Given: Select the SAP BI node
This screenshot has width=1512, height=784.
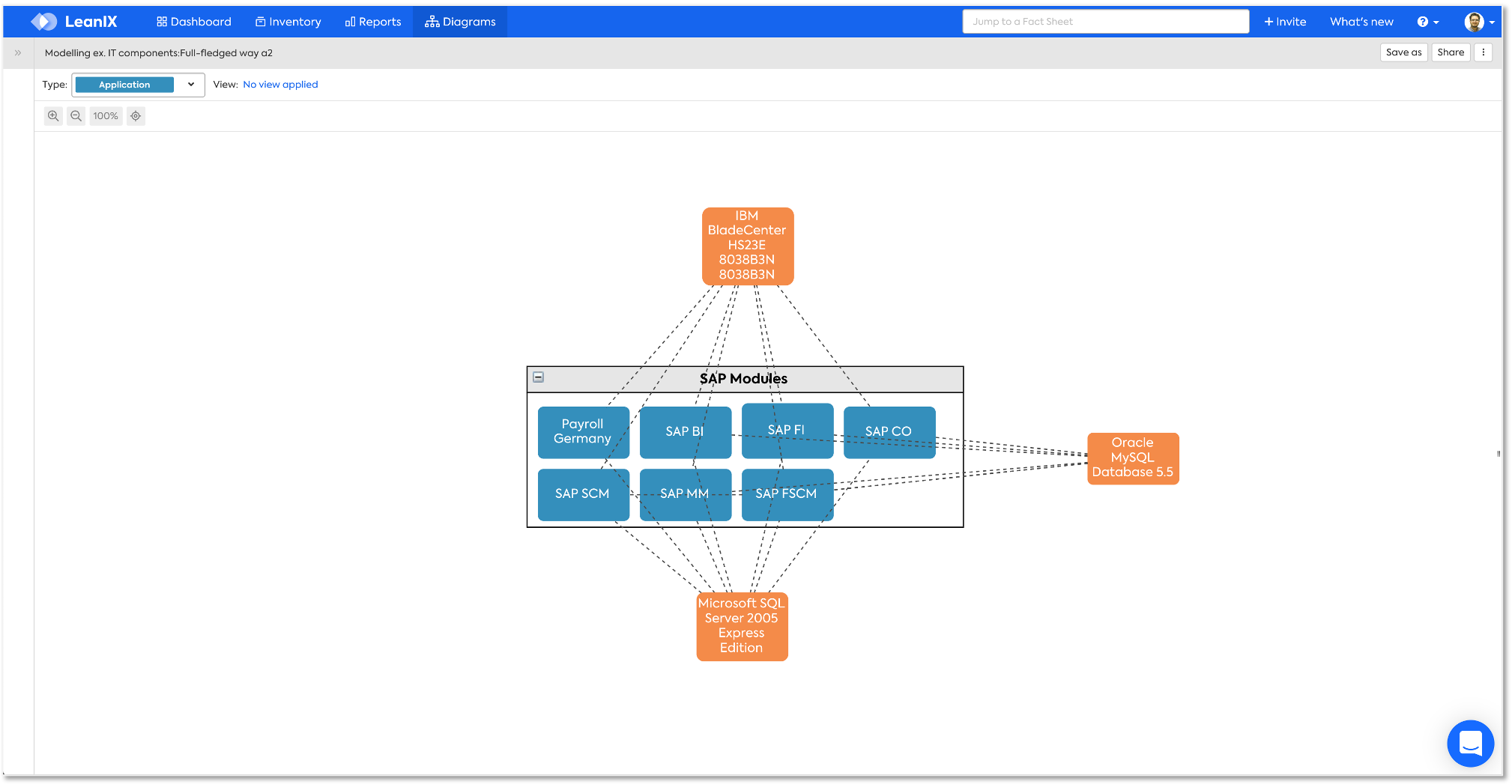Looking at the screenshot, I should (x=685, y=432).
